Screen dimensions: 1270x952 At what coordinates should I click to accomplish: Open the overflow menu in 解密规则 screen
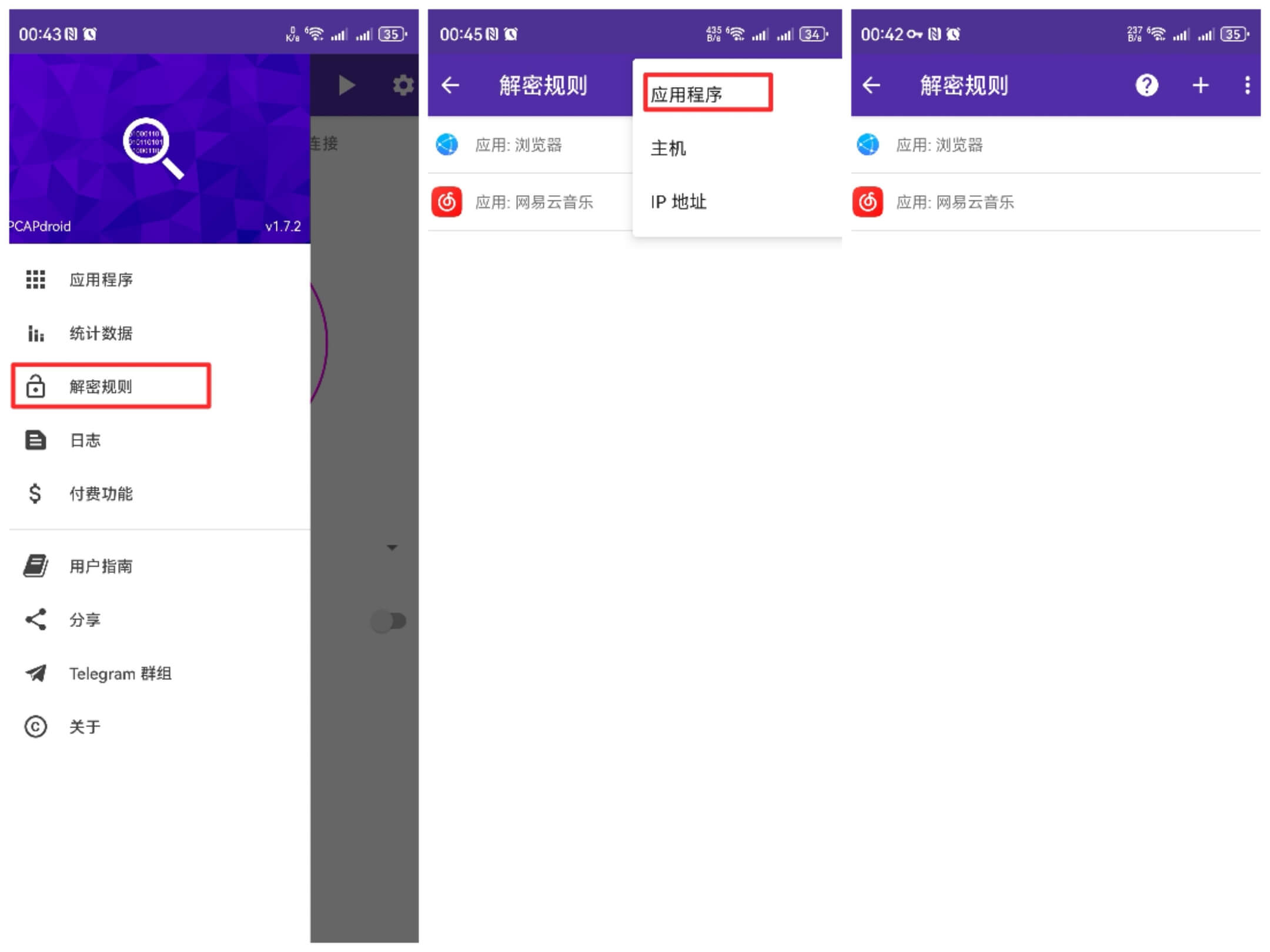(x=1246, y=85)
